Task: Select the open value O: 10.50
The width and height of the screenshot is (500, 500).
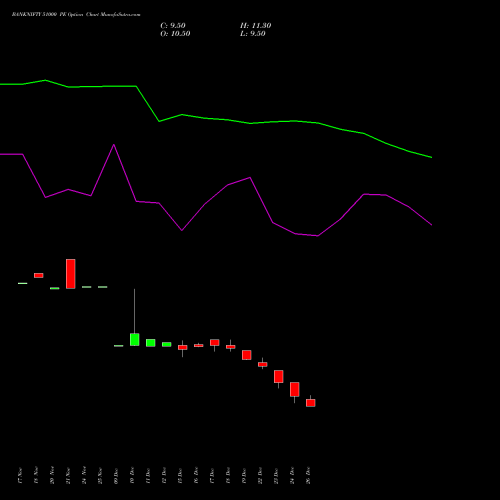Action: pyautogui.click(x=175, y=34)
